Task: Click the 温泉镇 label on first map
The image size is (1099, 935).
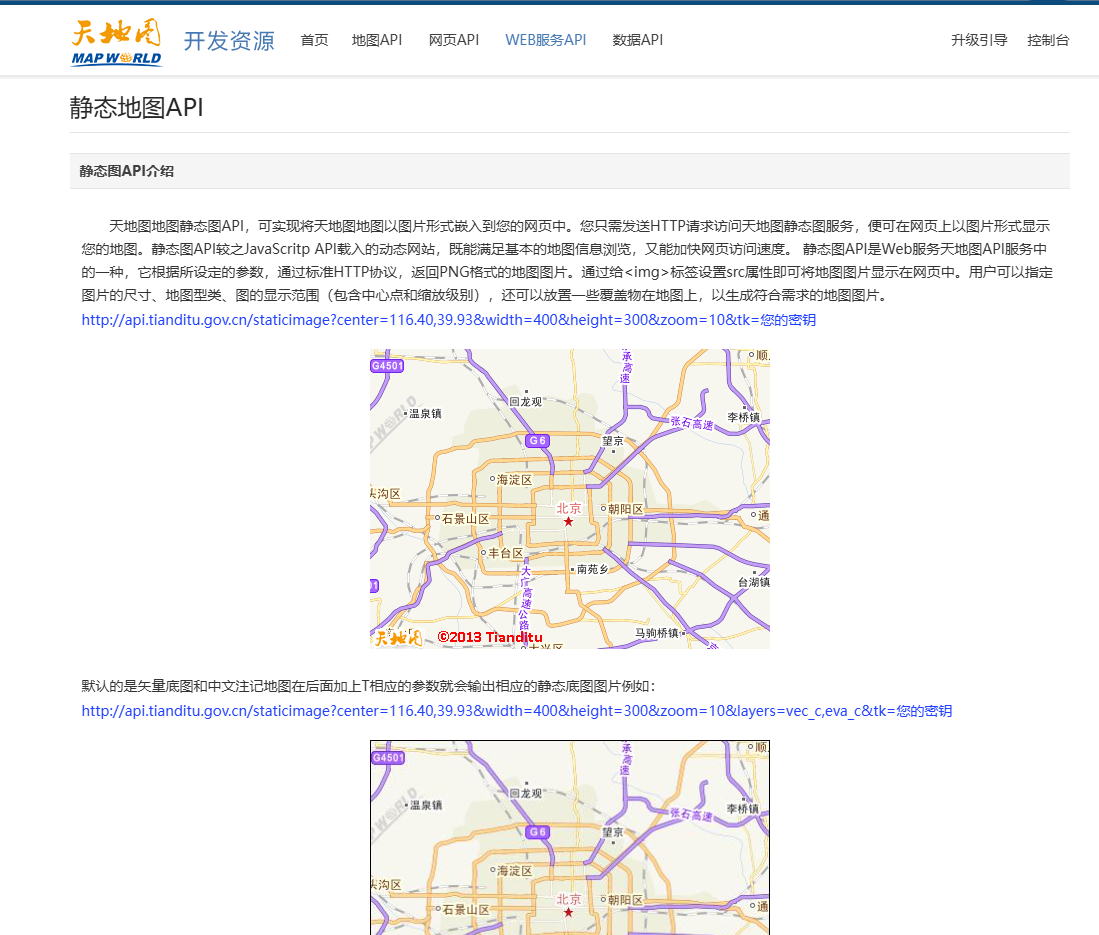Action: pyautogui.click(x=425, y=414)
